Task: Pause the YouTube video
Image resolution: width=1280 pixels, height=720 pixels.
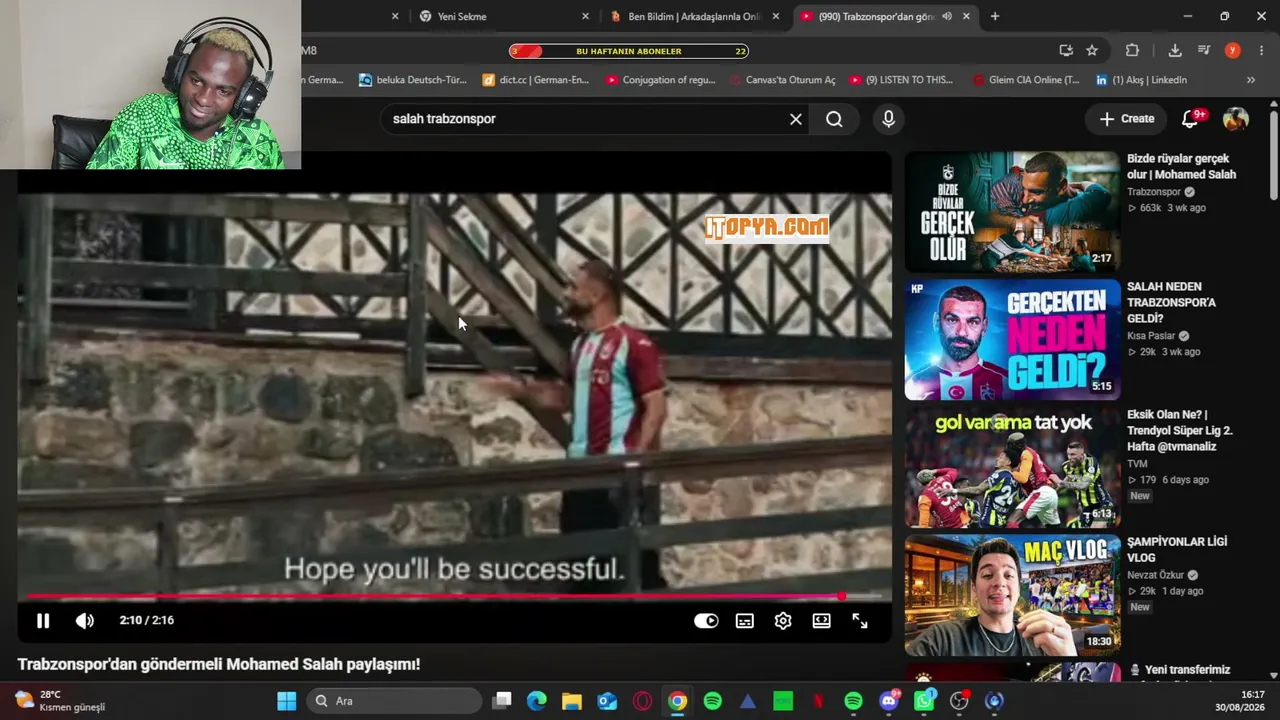Action: click(x=43, y=621)
